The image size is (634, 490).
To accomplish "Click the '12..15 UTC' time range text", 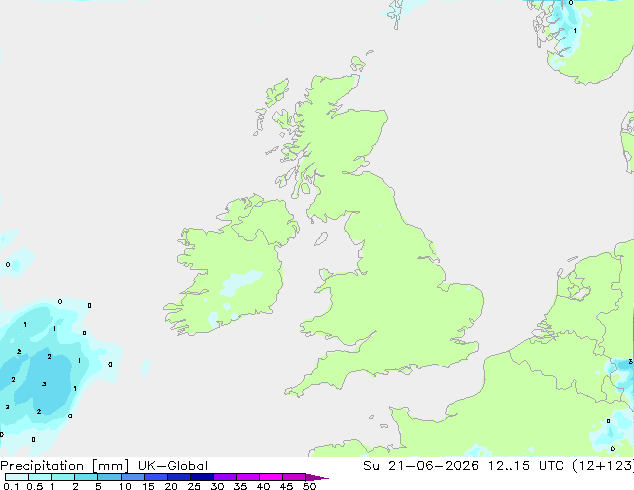I will (x=526, y=466).
